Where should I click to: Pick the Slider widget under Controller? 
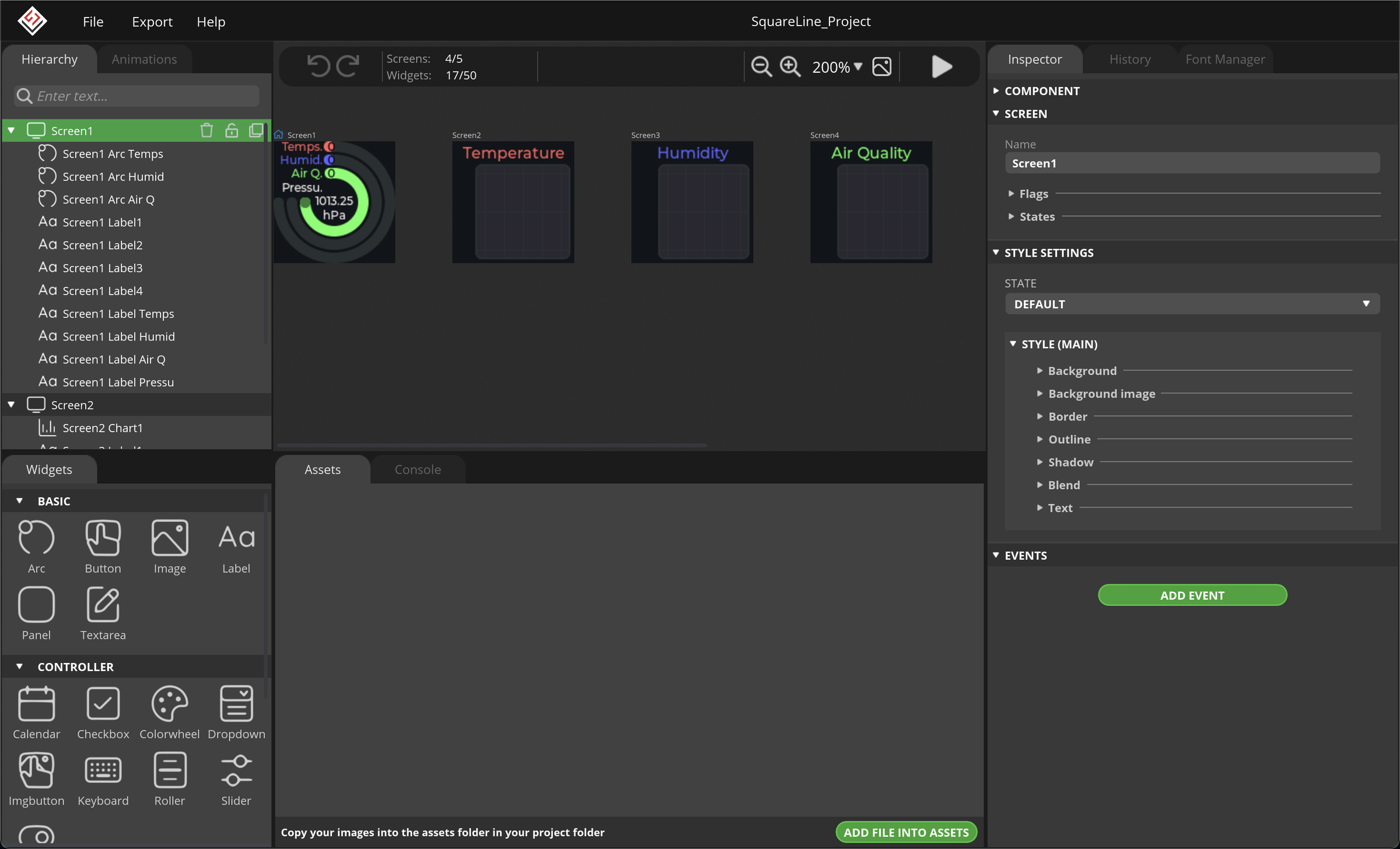tap(236, 776)
